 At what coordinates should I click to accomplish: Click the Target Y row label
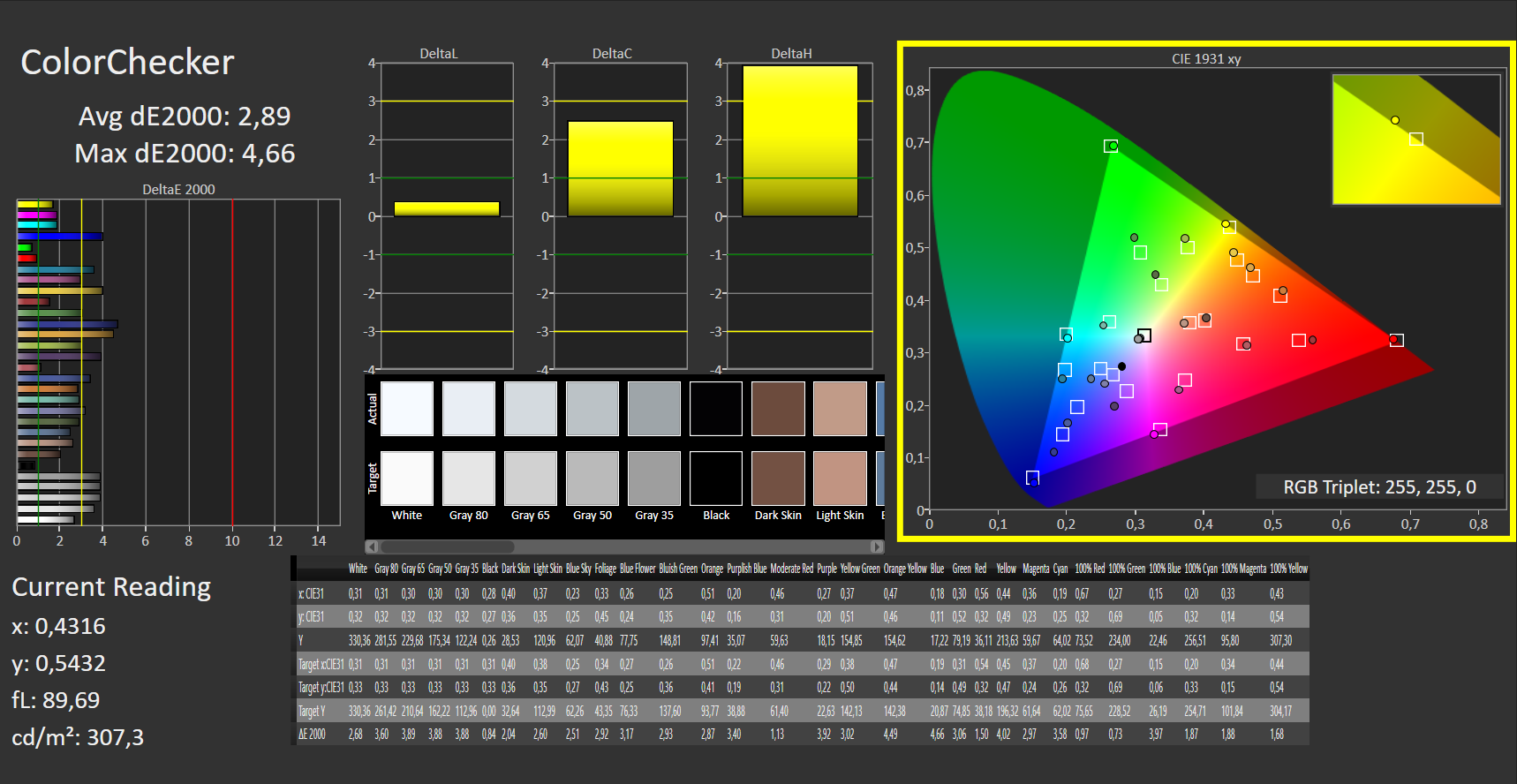pyautogui.click(x=312, y=711)
